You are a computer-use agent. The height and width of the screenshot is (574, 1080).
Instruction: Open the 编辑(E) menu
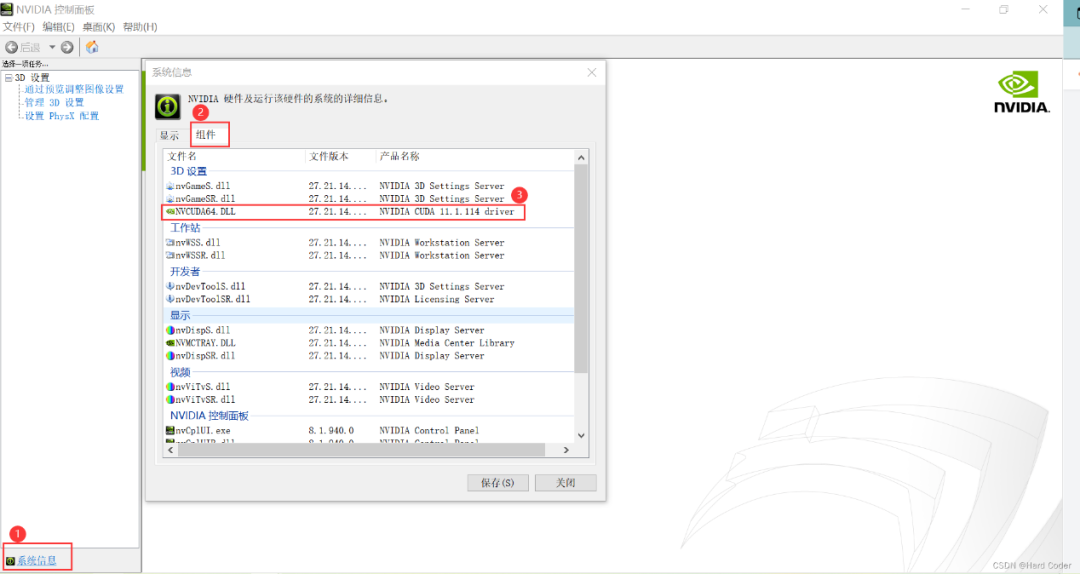point(58,27)
